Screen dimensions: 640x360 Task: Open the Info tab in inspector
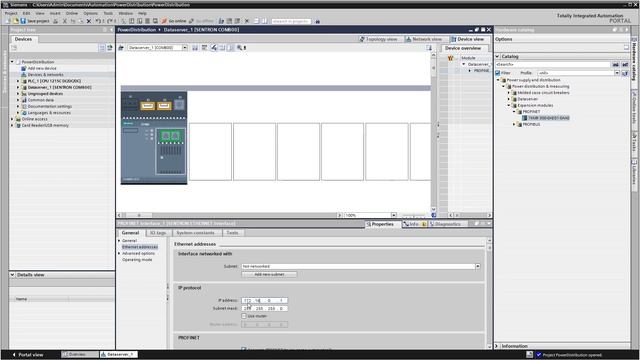415,224
